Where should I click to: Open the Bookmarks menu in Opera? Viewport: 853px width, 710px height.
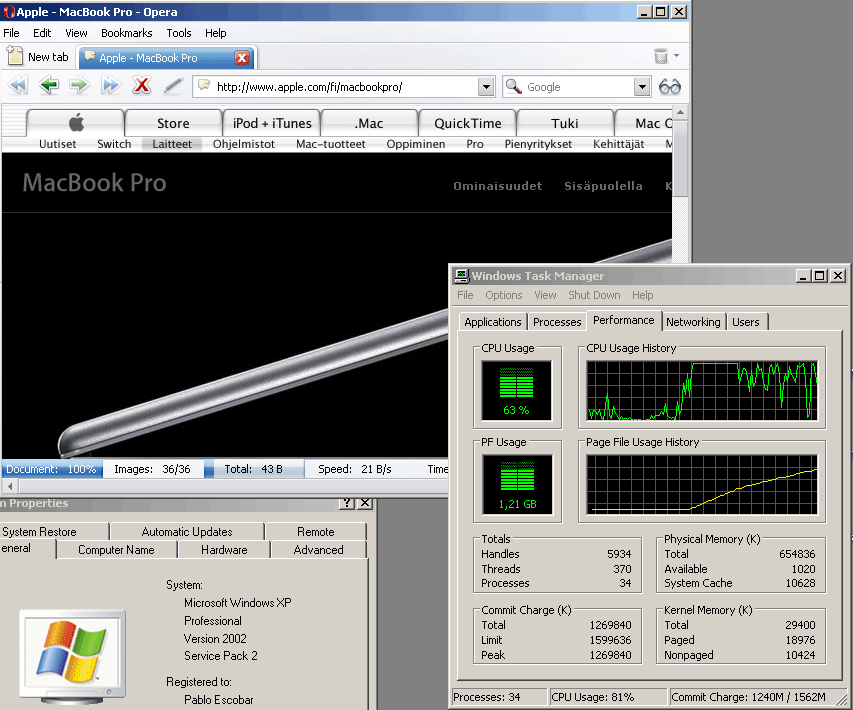click(126, 33)
